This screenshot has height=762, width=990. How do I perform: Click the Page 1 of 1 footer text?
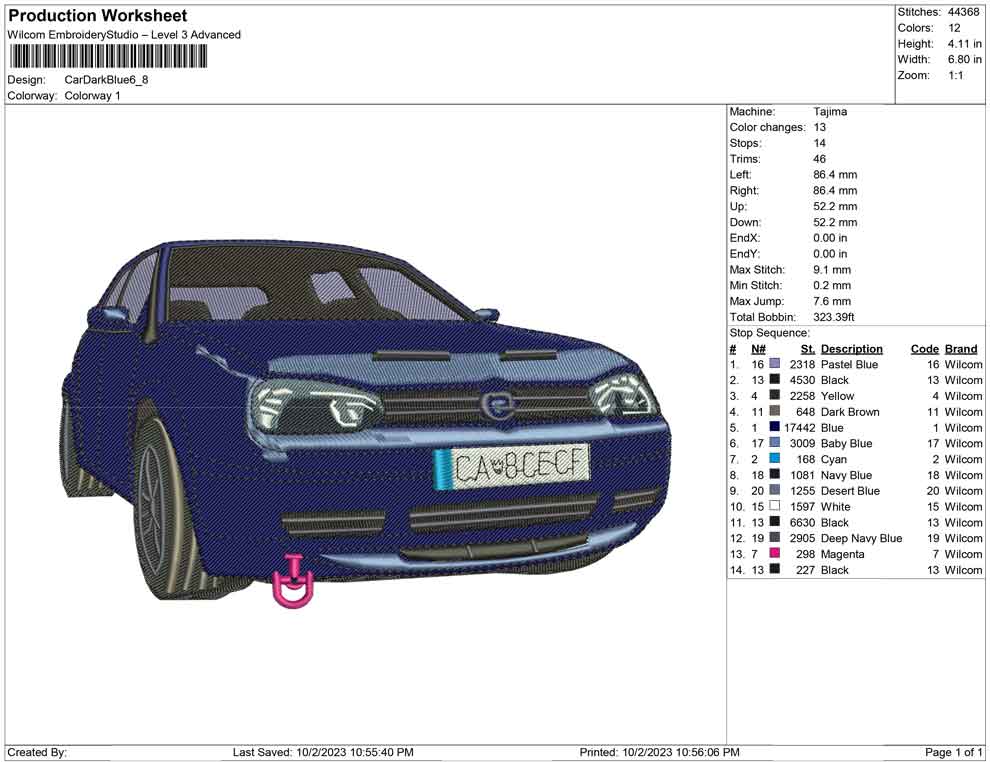click(x=954, y=752)
